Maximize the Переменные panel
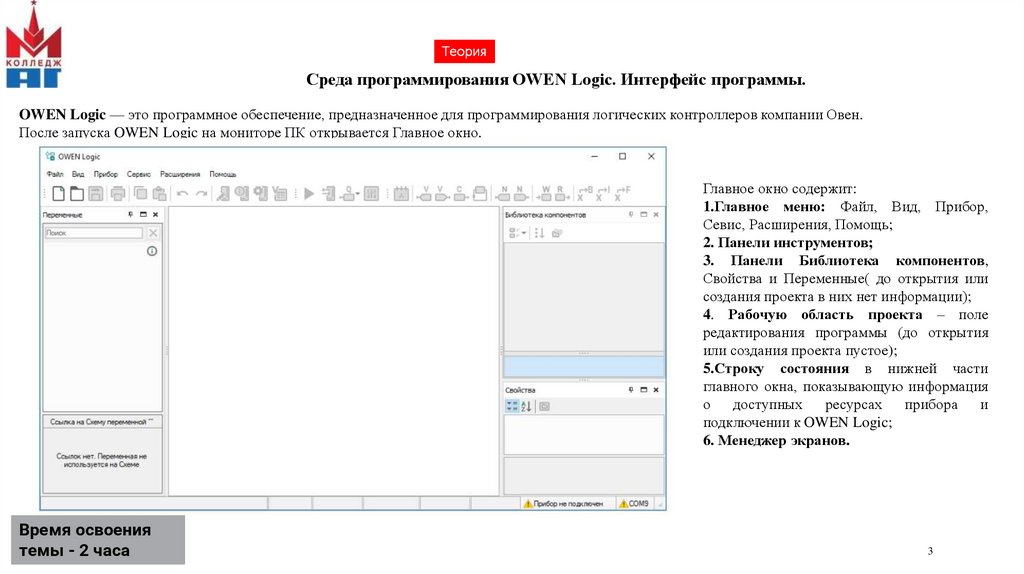Screen dimensions: 1024x574 coord(143,214)
